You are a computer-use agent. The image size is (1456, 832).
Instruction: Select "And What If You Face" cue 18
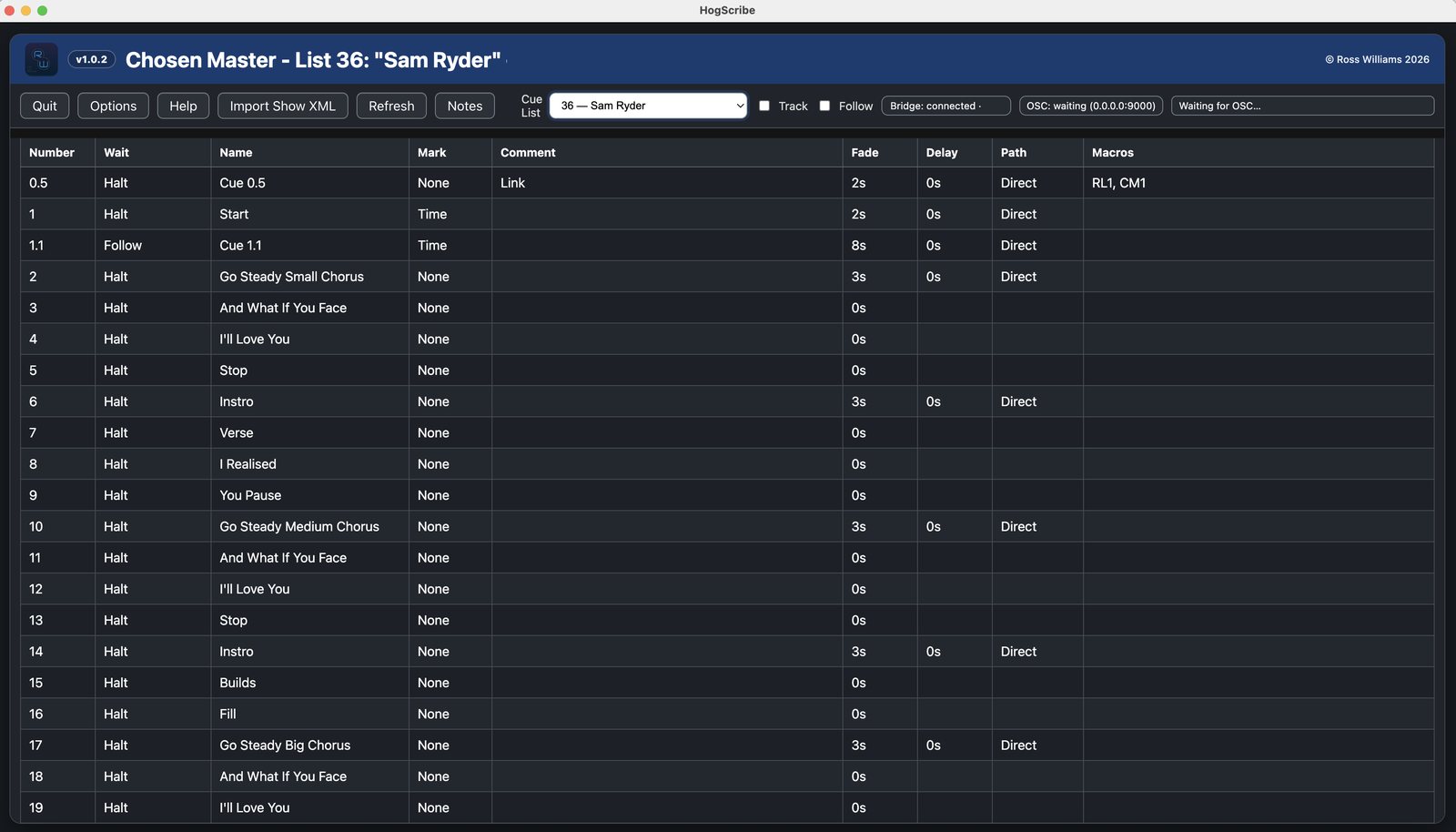coord(283,776)
